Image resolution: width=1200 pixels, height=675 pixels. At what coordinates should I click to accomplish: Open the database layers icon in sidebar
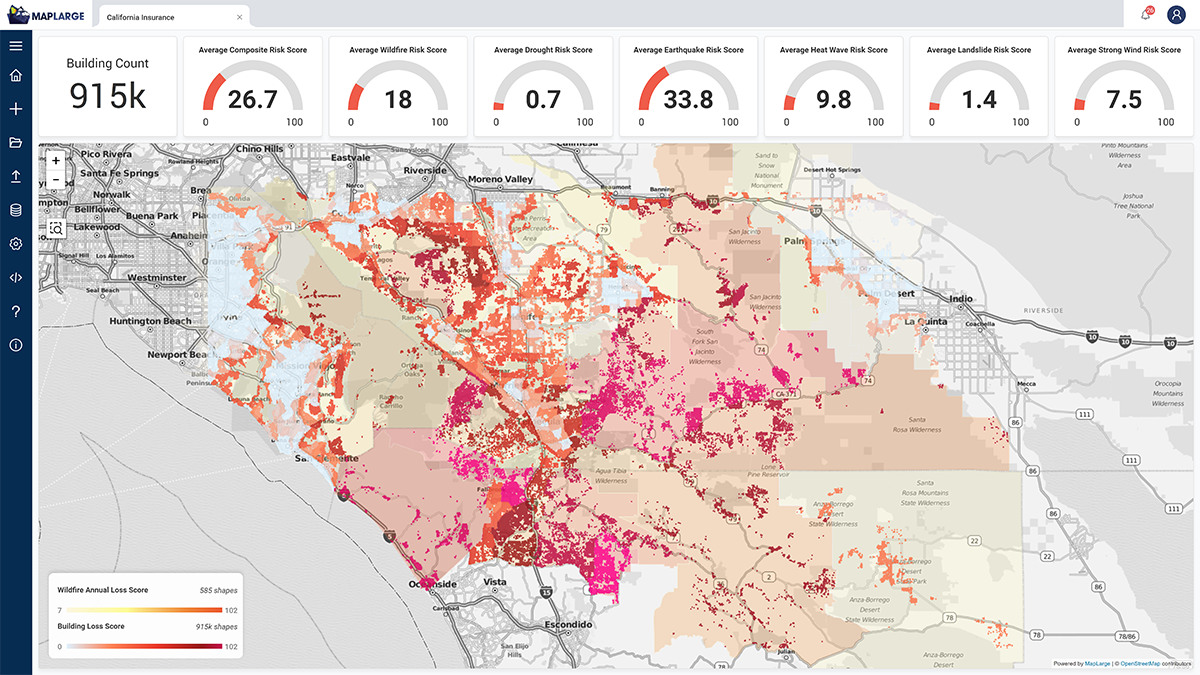15,210
